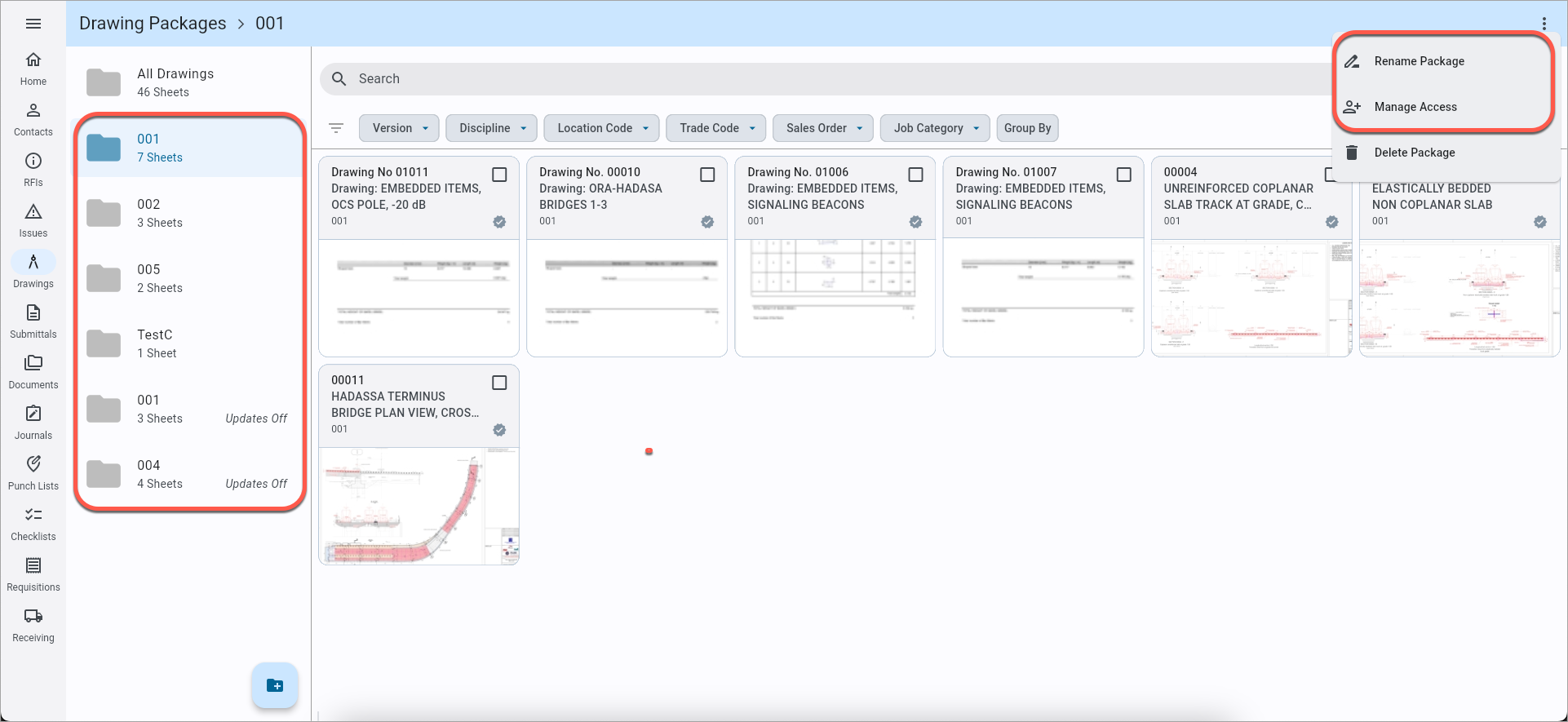Open the Job Category filter dropdown

tap(935, 128)
